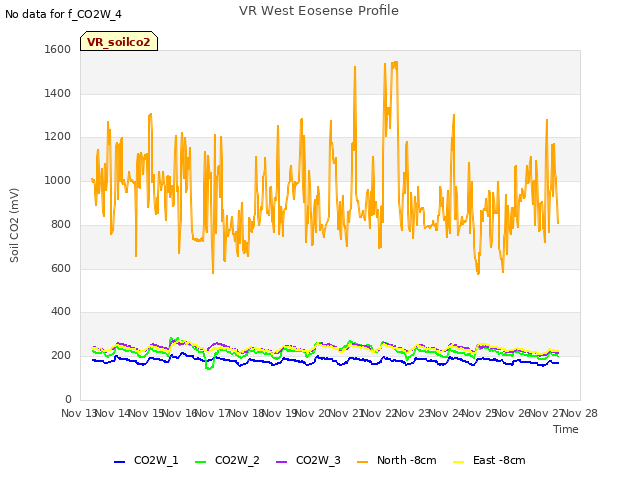Image resolution: width=640 pixels, height=480 pixels.
Task: Click the Nov 23 x-axis tick label
Action: pos(413,413)
